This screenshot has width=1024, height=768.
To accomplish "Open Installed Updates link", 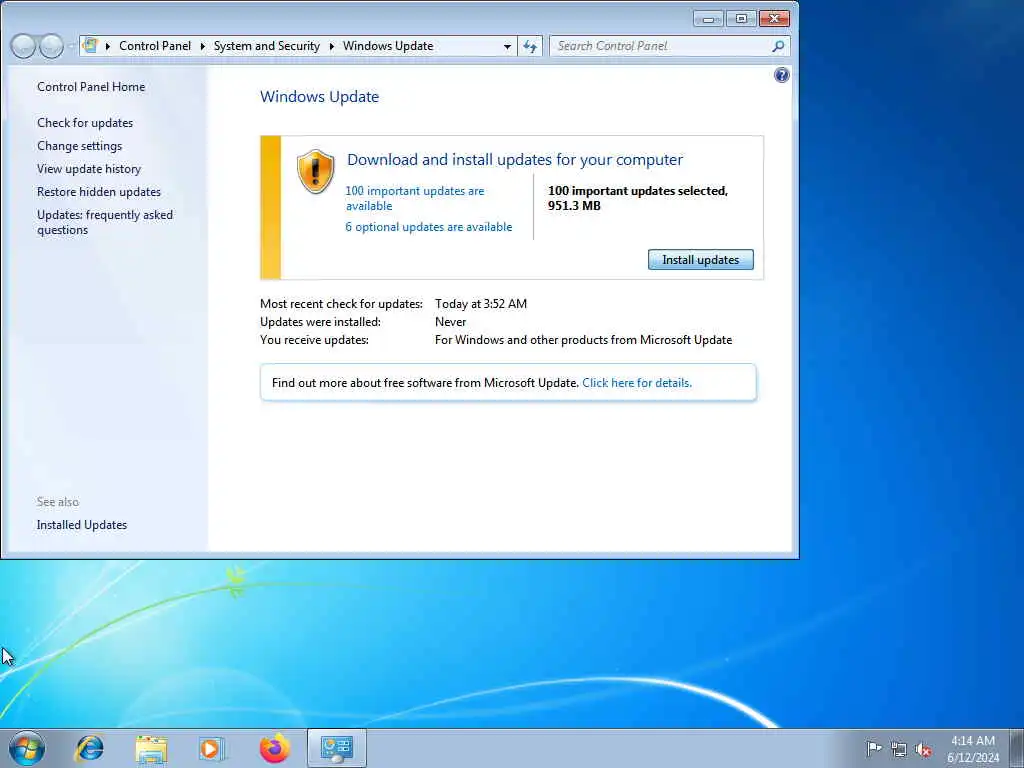I will click(82, 525).
